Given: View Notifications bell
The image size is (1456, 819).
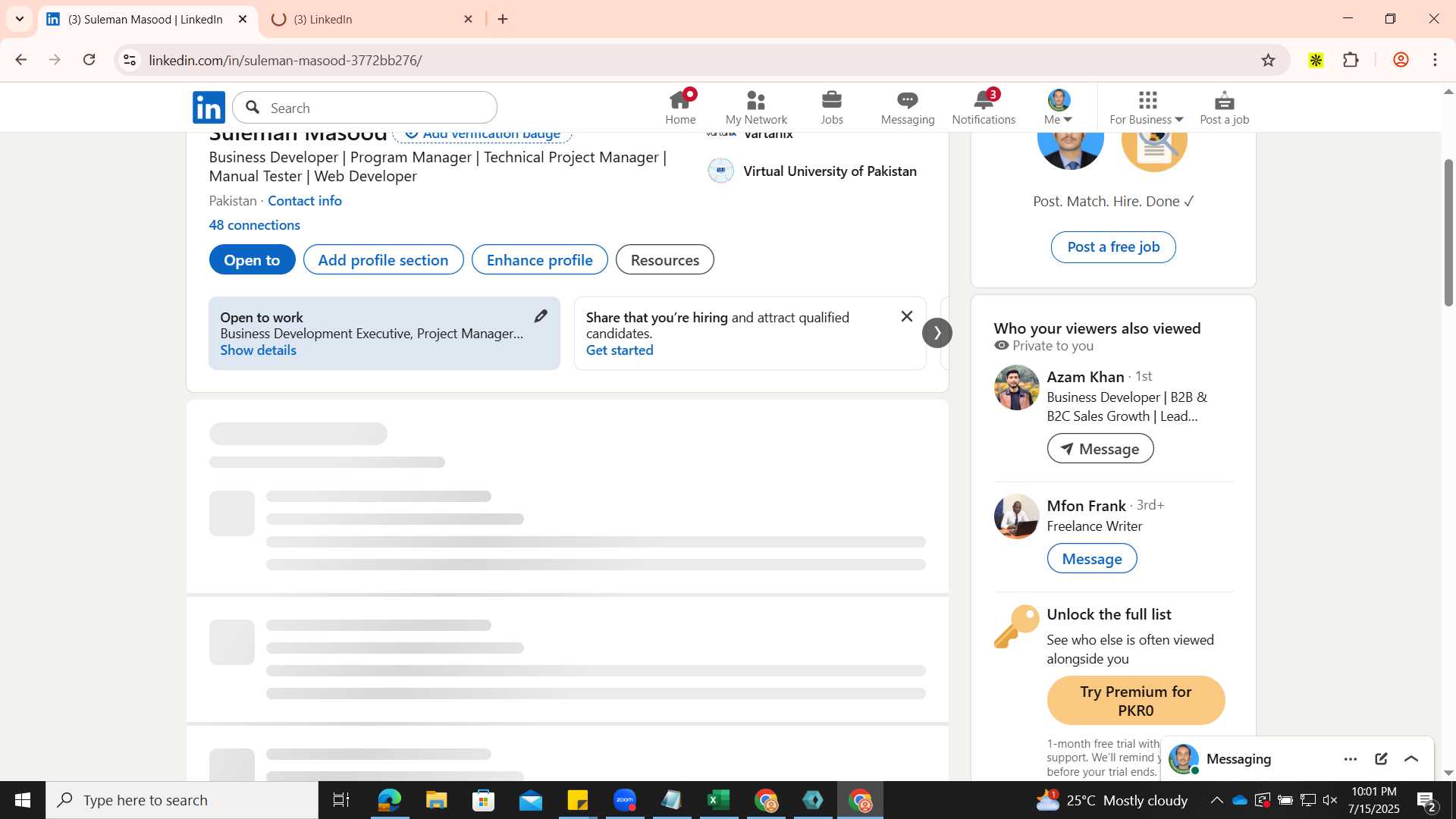Looking at the screenshot, I should (x=984, y=107).
